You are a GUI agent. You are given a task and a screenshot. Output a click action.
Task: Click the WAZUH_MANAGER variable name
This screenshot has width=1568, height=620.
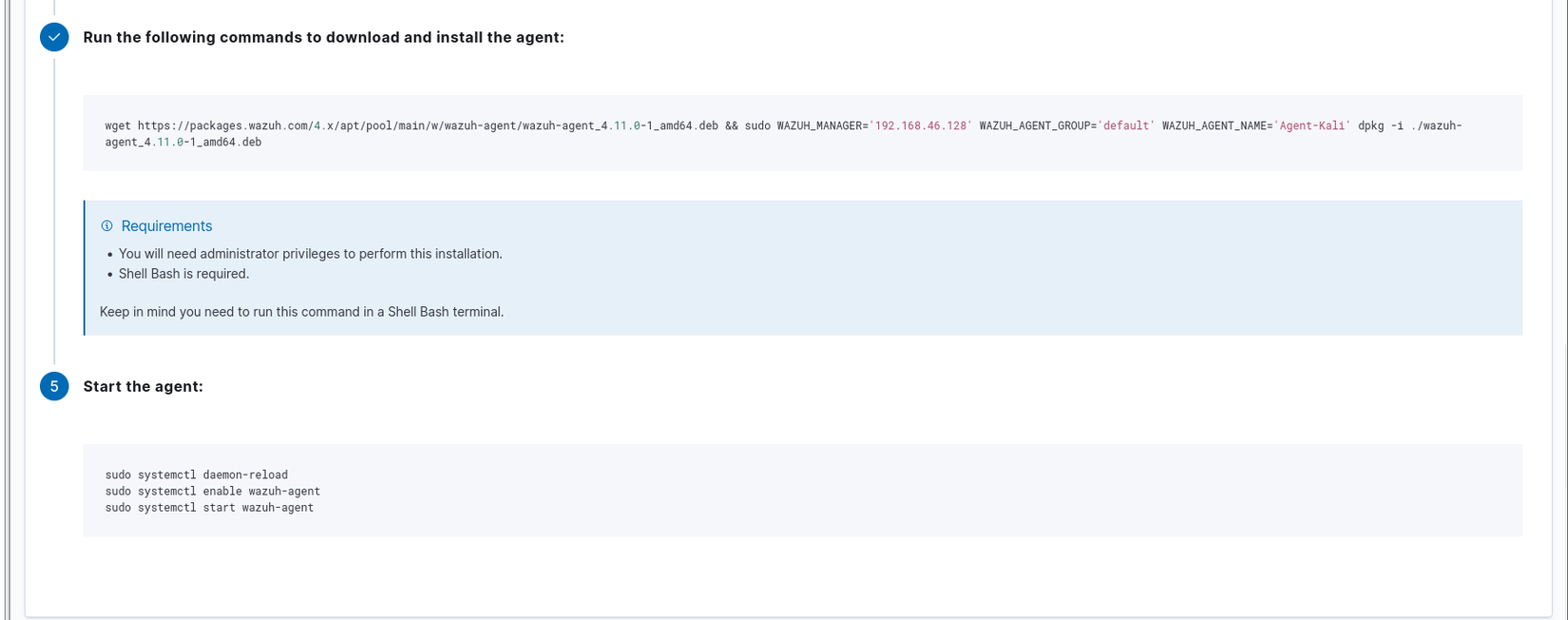point(818,126)
